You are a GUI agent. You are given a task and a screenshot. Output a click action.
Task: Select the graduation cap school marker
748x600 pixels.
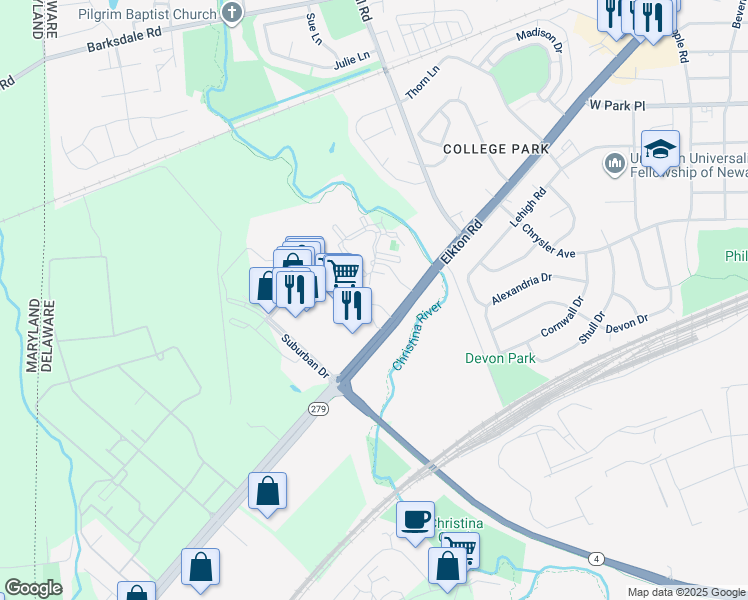coord(660,151)
